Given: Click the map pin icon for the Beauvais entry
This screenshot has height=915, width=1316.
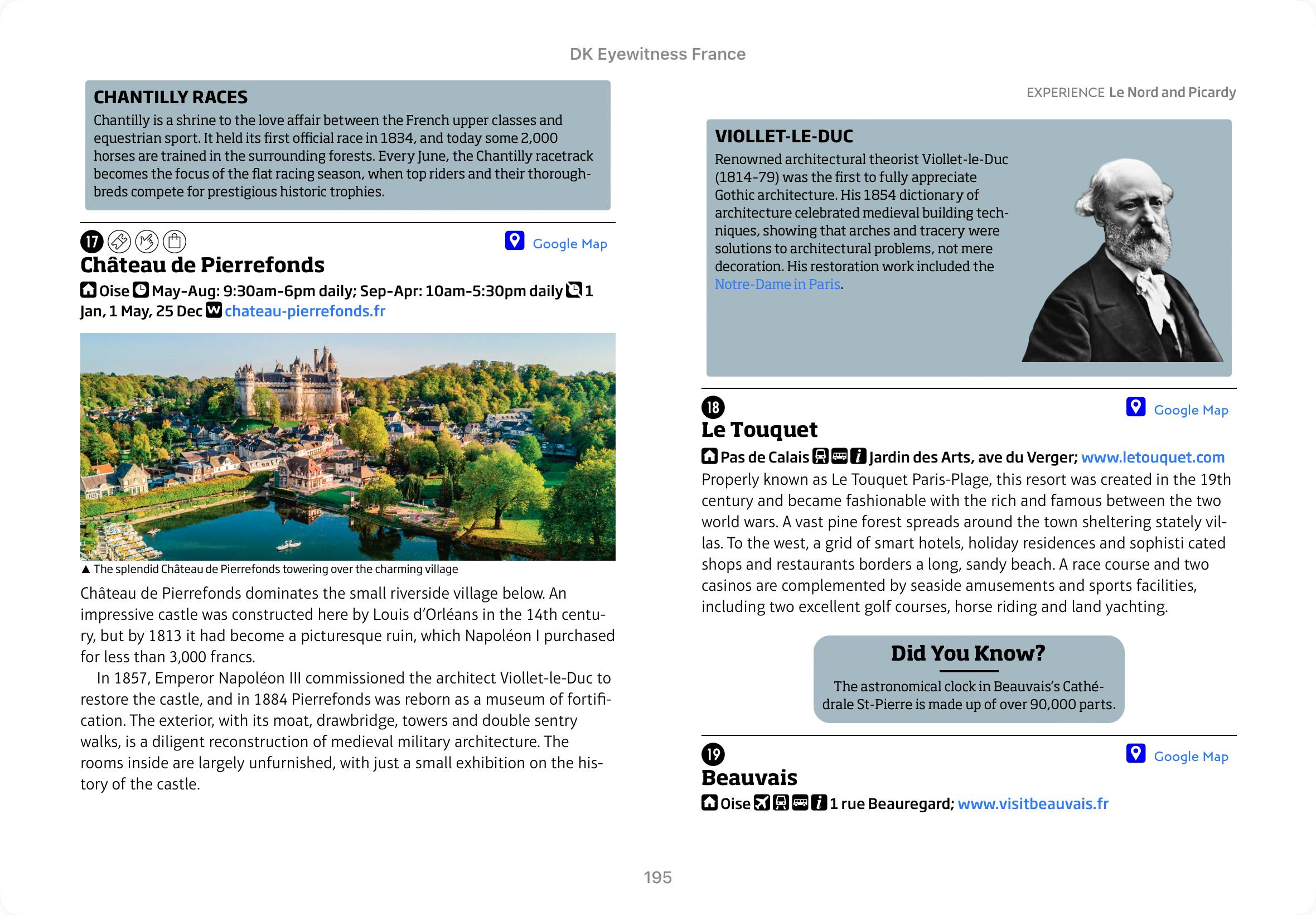Looking at the screenshot, I should pyautogui.click(x=1135, y=753).
